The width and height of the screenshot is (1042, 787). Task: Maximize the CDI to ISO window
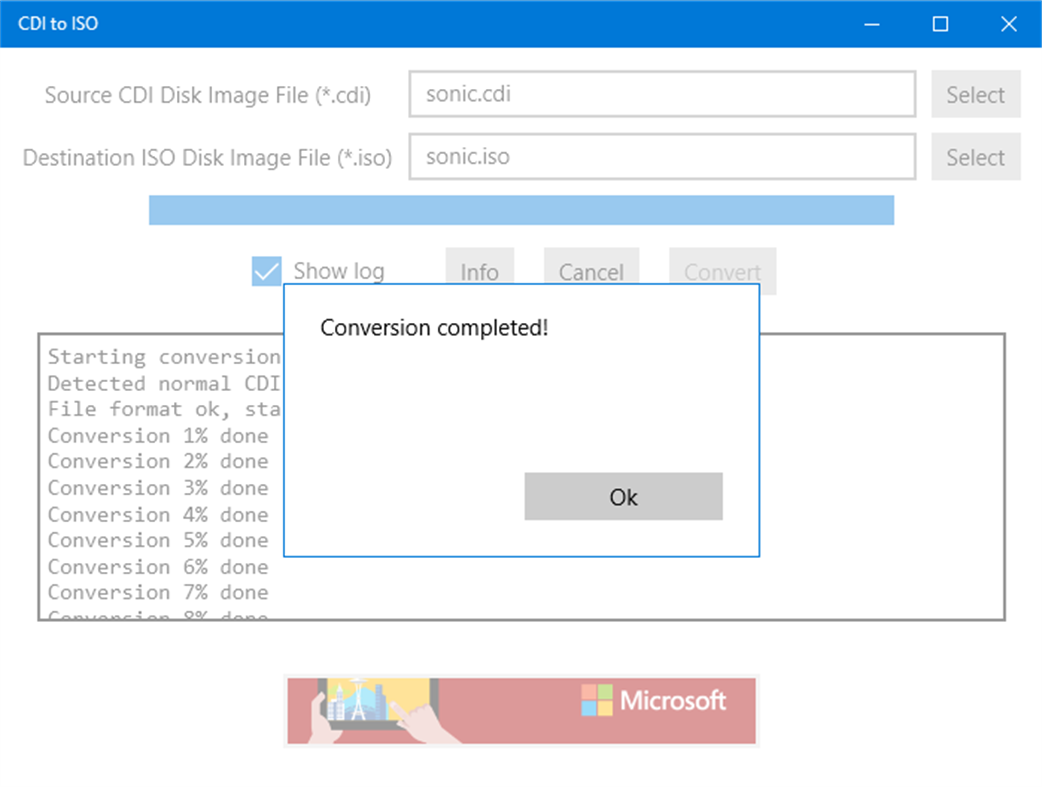[939, 23]
